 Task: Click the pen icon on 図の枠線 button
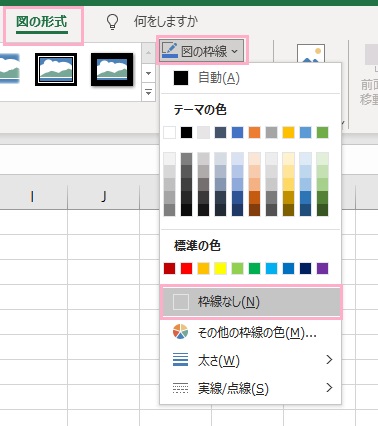[170, 50]
